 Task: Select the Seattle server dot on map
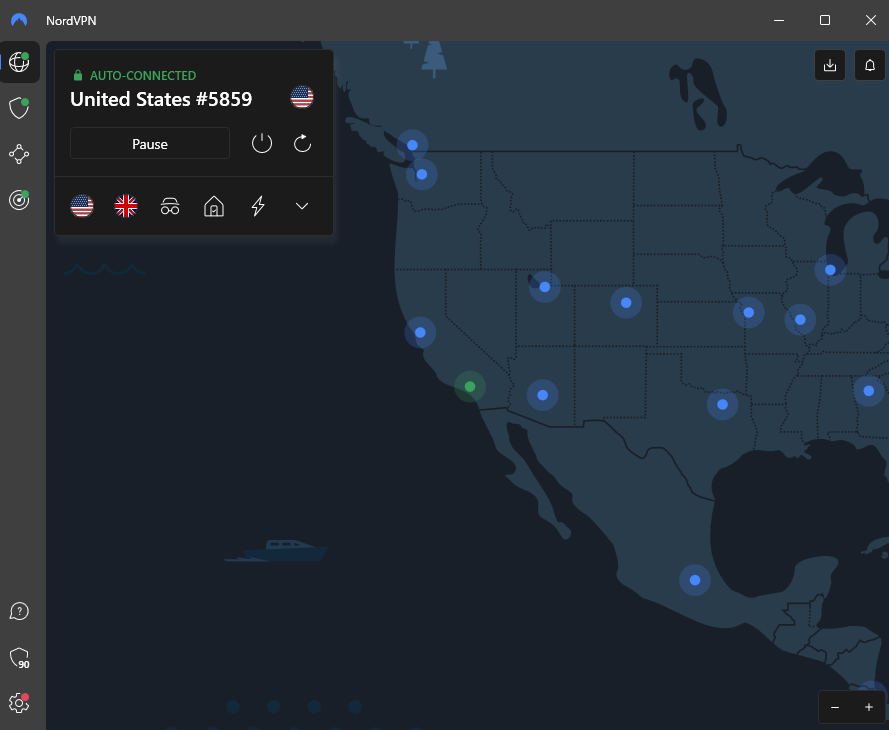(x=422, y=174)
